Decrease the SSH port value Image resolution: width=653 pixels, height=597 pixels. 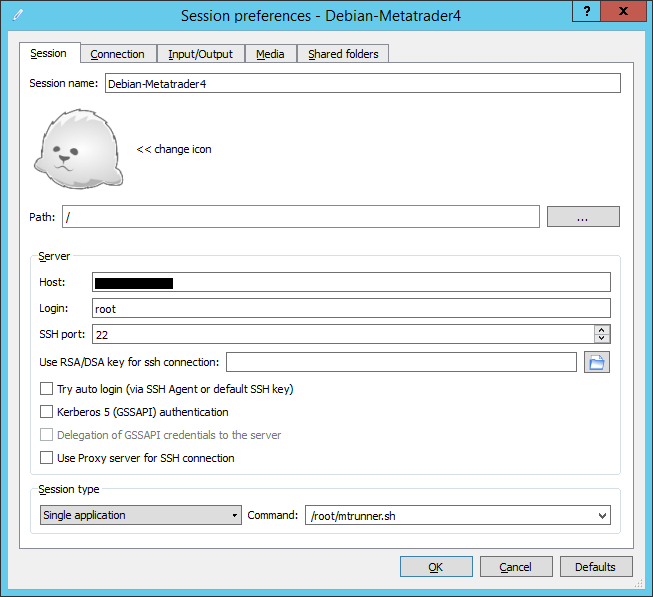tap(602, 338)
